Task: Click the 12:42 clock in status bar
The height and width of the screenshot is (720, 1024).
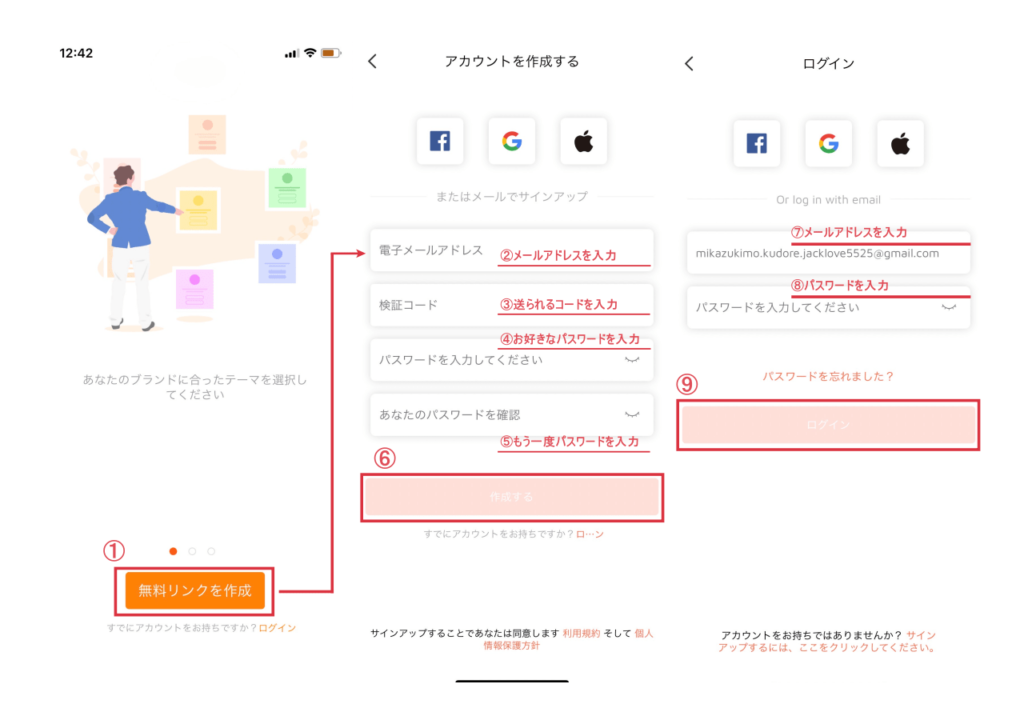Action: click(76, 54)
